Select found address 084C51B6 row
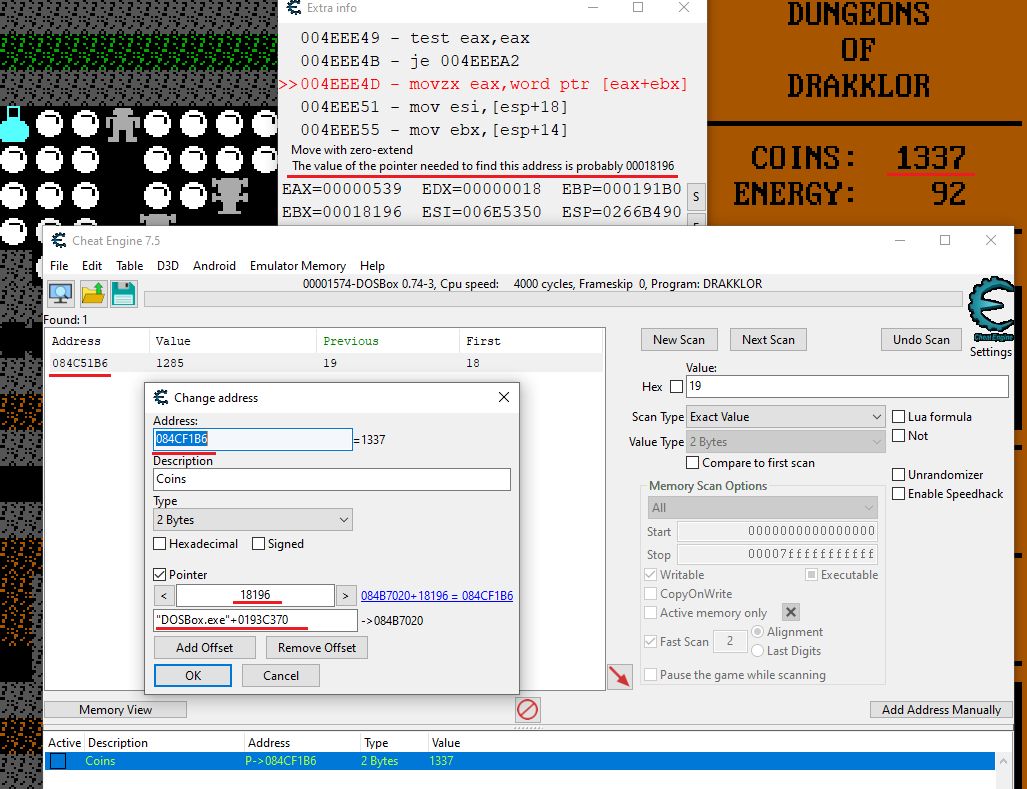The image size is (1027, 789). tap(326, 363)
